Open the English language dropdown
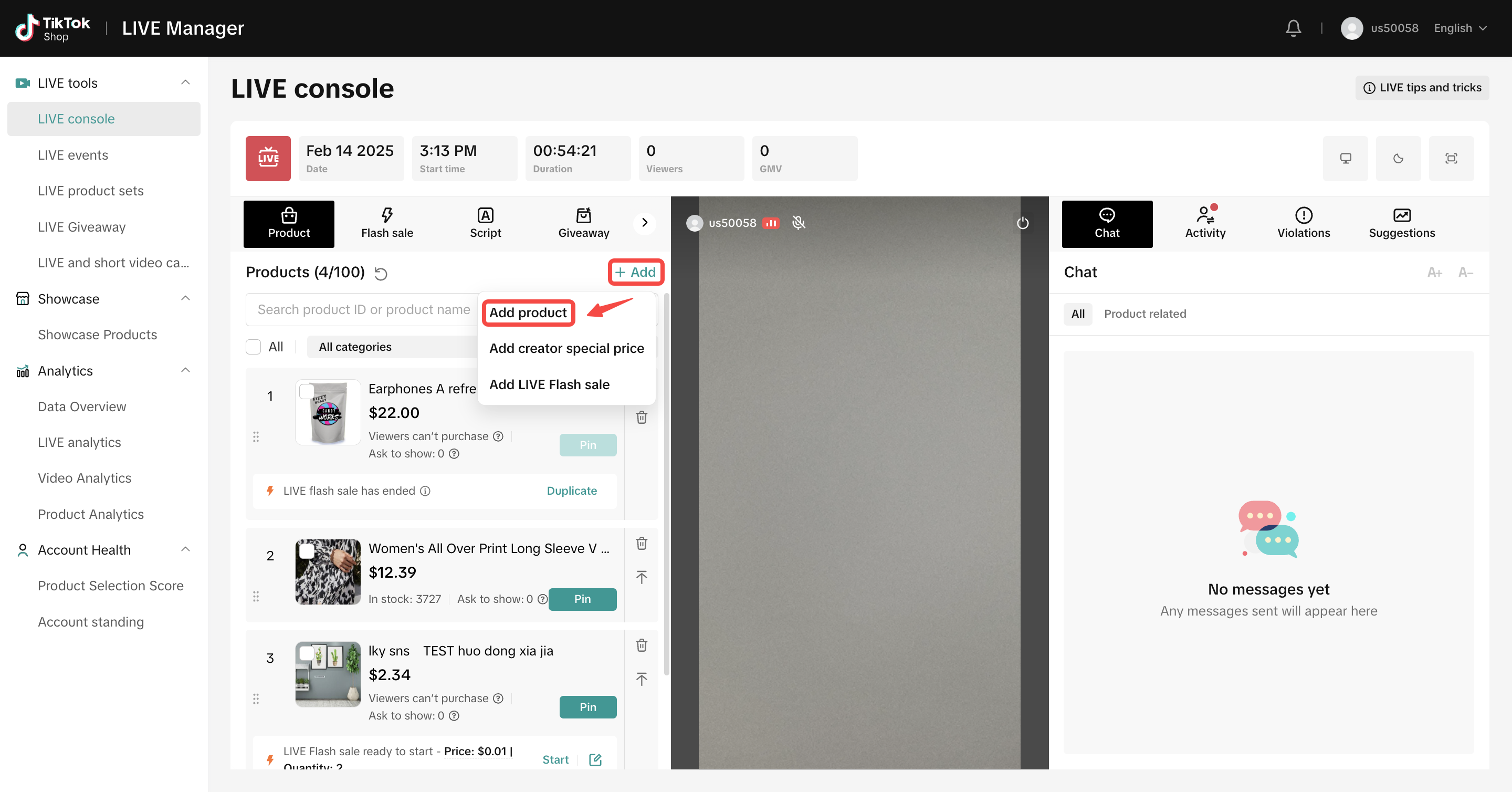The width and height of the screenshot is (1512, 792). tap(1459, 28)
